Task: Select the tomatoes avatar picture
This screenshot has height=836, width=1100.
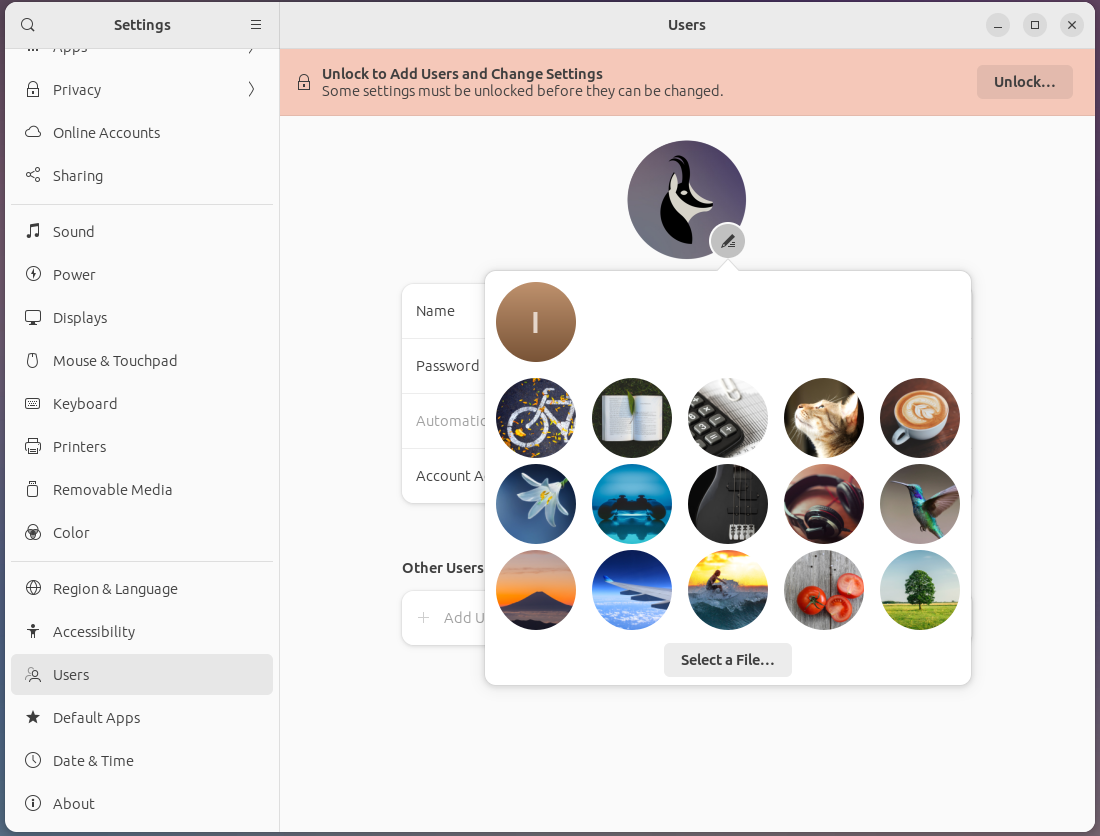Action: pyautogui.click(x=824, y=590)
